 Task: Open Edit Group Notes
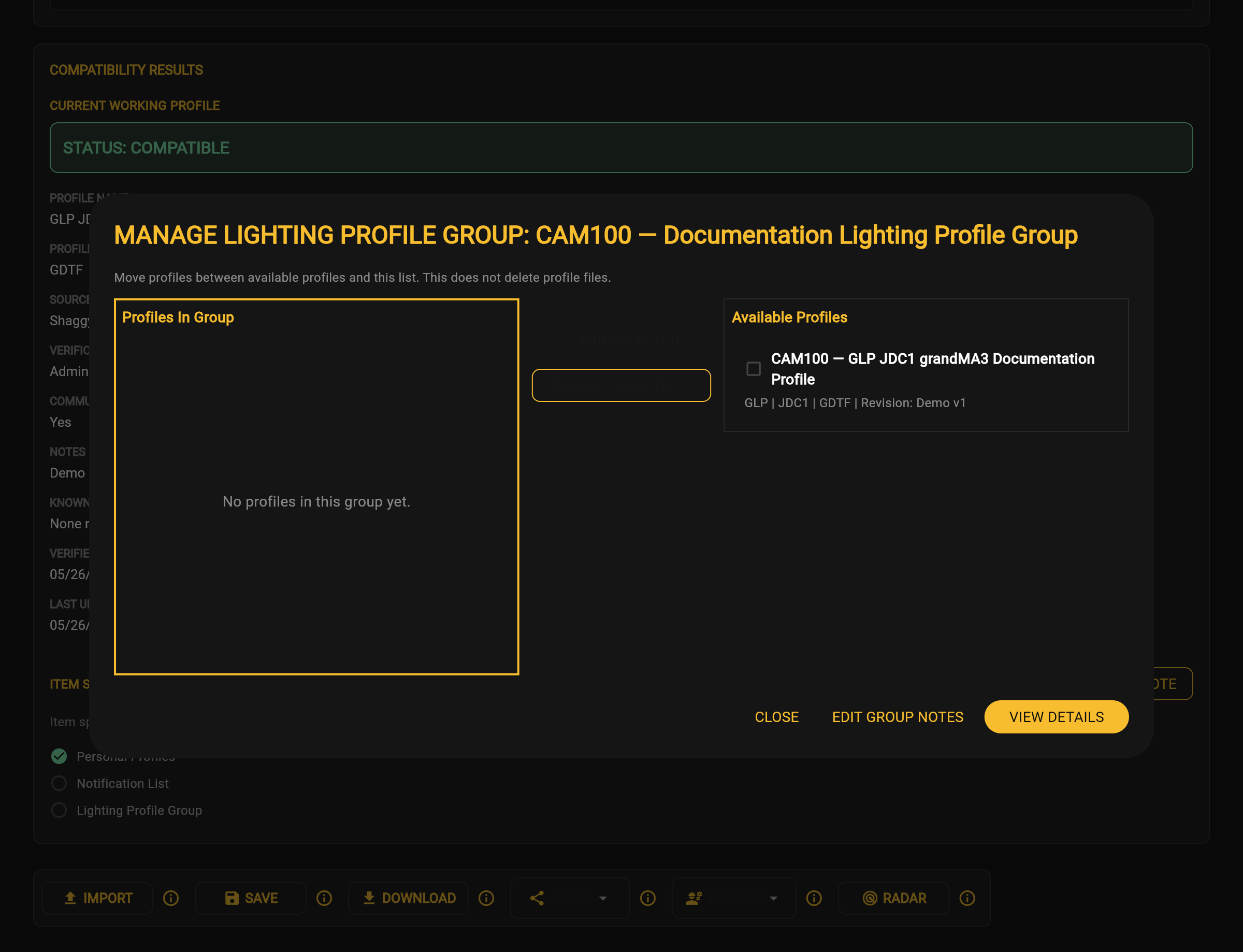point(898,717)
